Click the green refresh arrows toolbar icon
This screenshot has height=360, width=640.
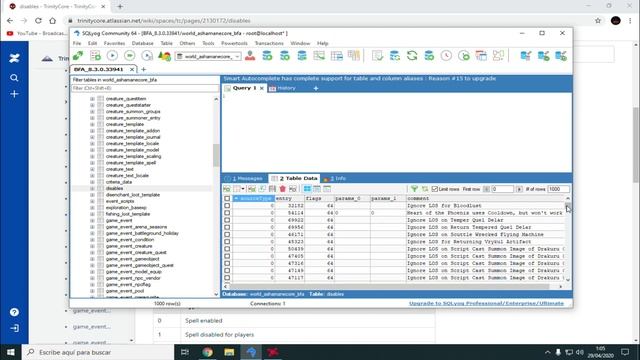[x=412, y=56]
